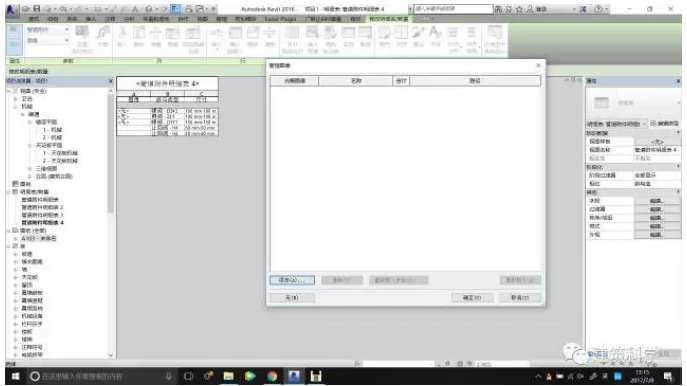The width and height of the screenshot is (687, 386).
Task: Click 取消 button in Manage Images dialog
Action: point(520,297)
